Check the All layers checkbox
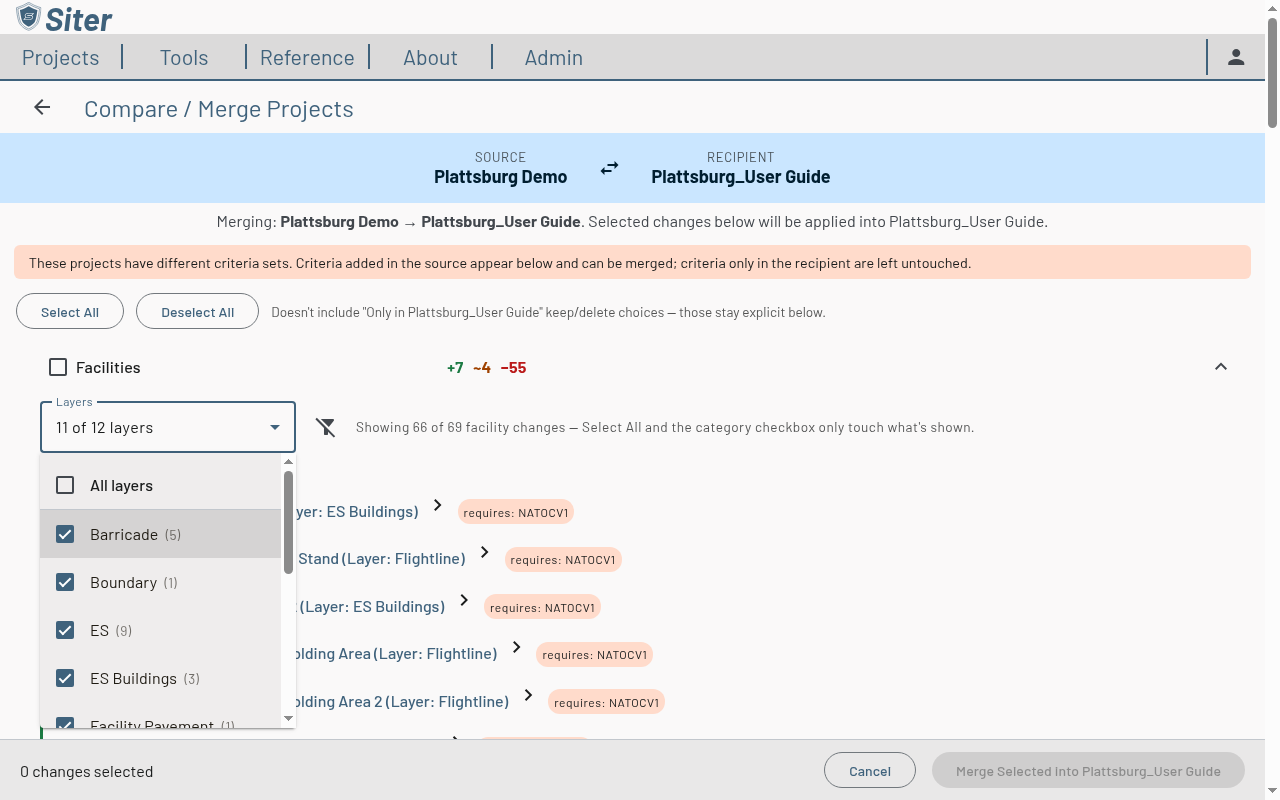Image resolution: width=1280 pixels, height=800 pixels. [65, 485]
